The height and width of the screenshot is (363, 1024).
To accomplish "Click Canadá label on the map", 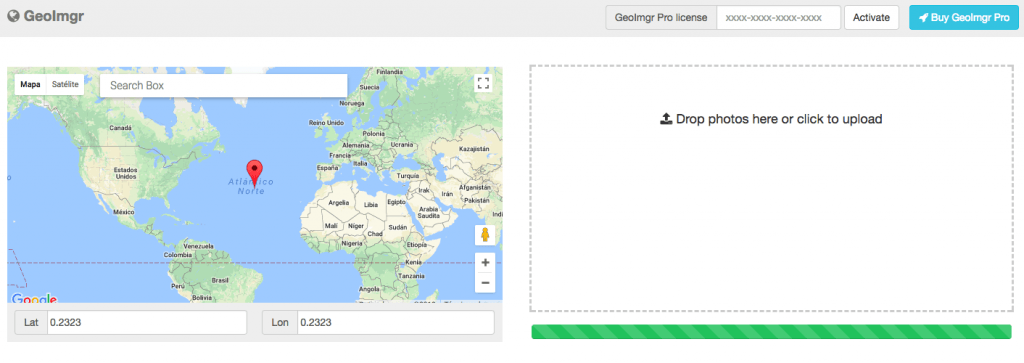I will [119, 127].
